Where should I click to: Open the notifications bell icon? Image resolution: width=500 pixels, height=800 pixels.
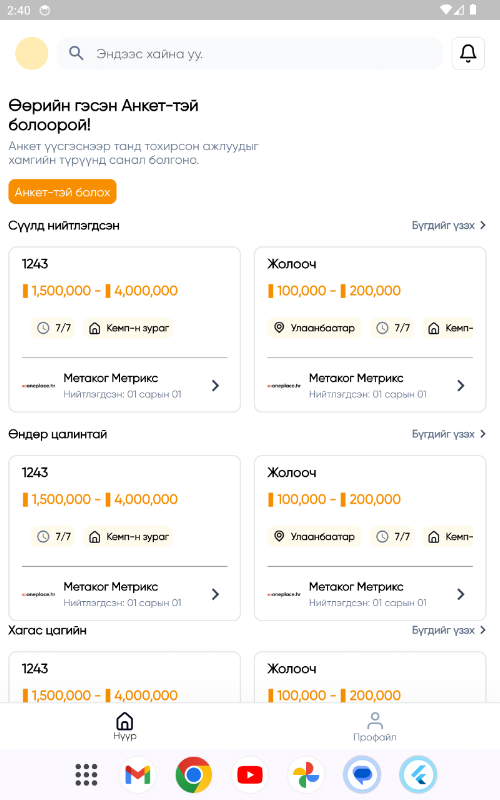[x=468, y=54]
